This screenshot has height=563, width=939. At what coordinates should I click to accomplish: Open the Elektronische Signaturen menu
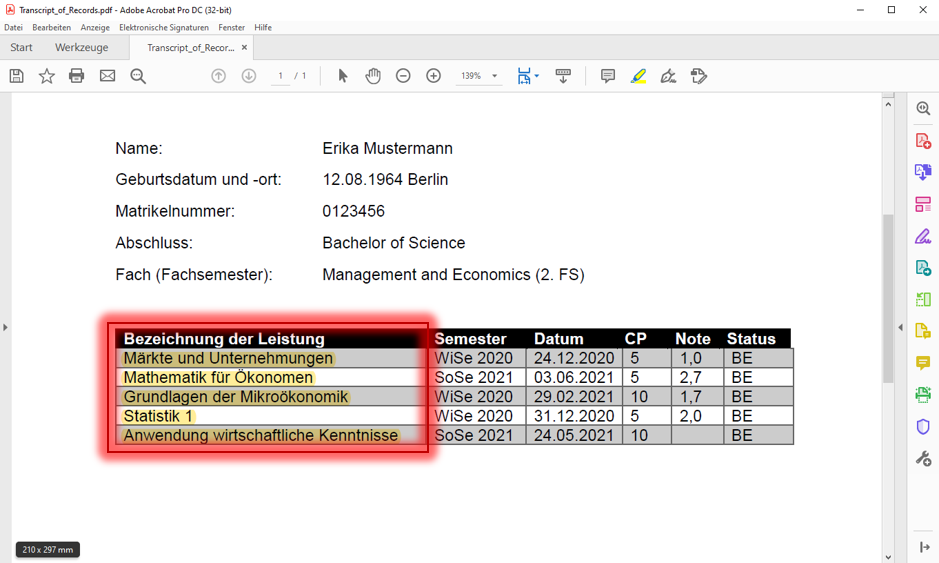[x=164, y=28]
